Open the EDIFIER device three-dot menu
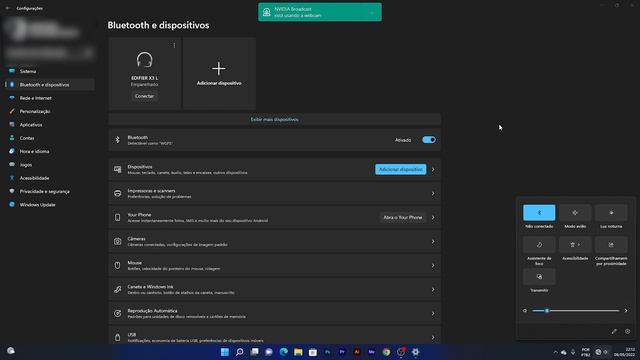The image size is (640, 360). click(174, 45)
